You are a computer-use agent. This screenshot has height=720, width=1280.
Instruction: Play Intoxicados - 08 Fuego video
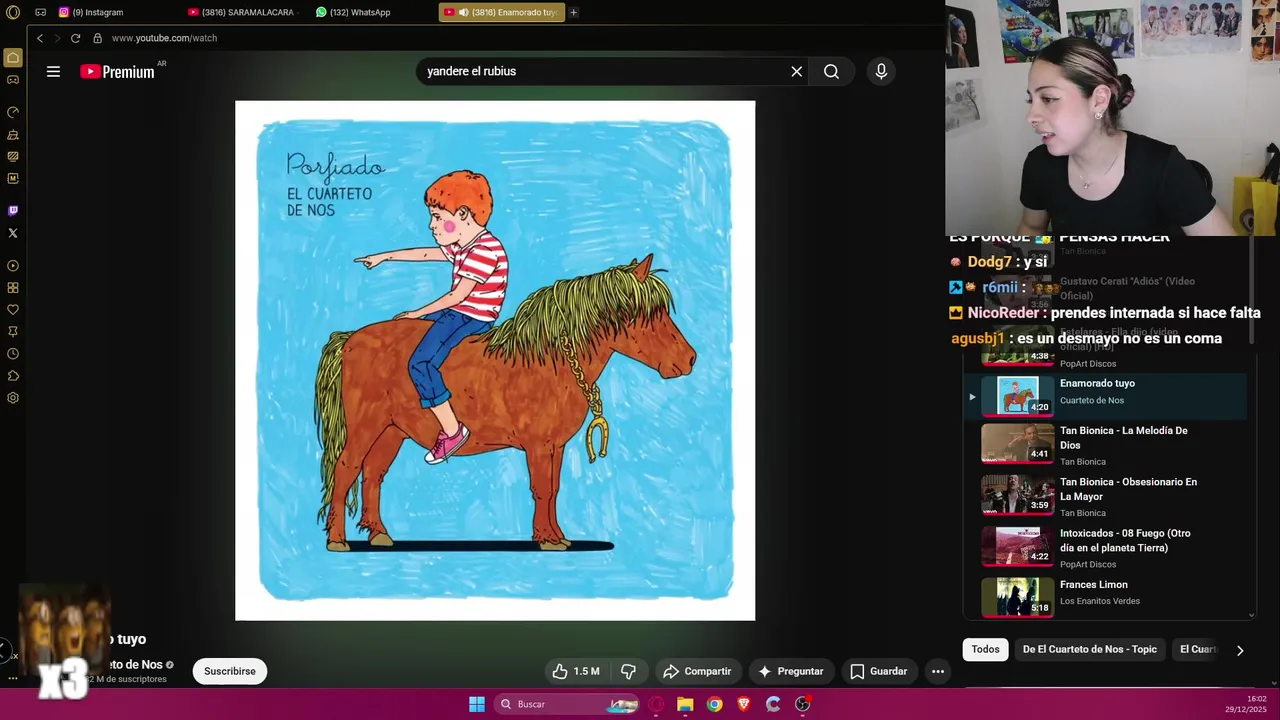(1106, 547)
